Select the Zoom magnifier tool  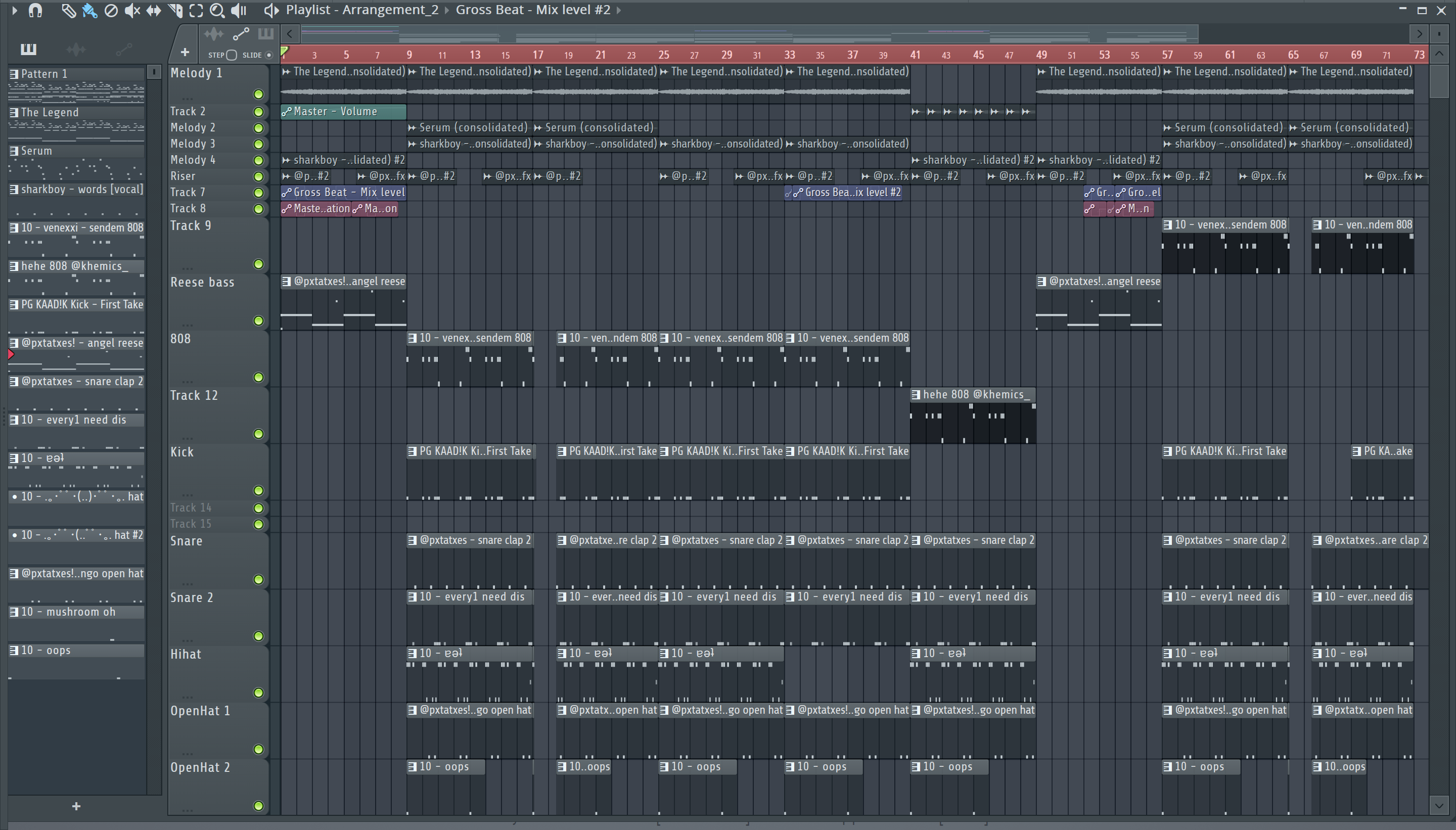tap(217, 10)
